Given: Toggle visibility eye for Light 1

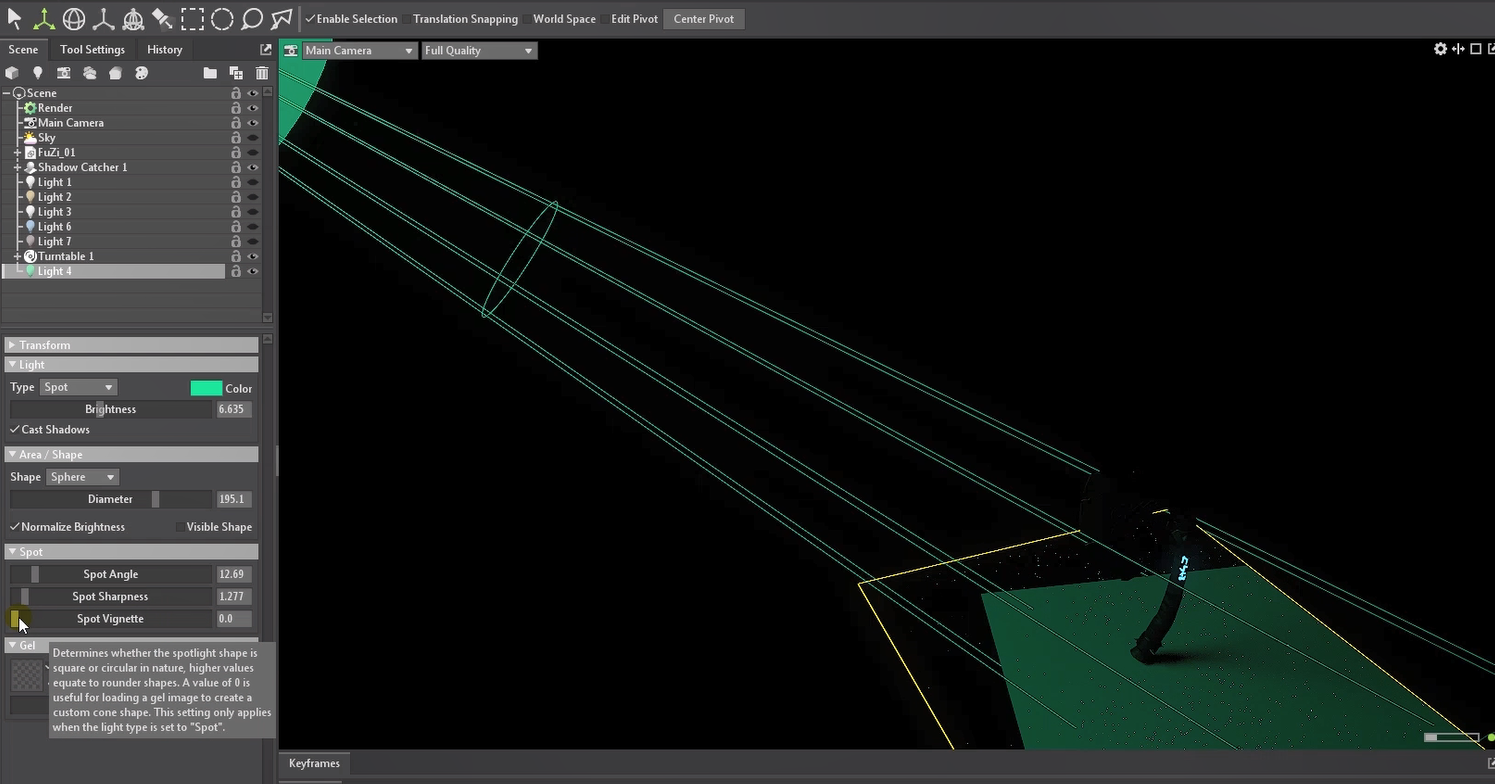Looking at the screenshot, I should tap(253, 182).
